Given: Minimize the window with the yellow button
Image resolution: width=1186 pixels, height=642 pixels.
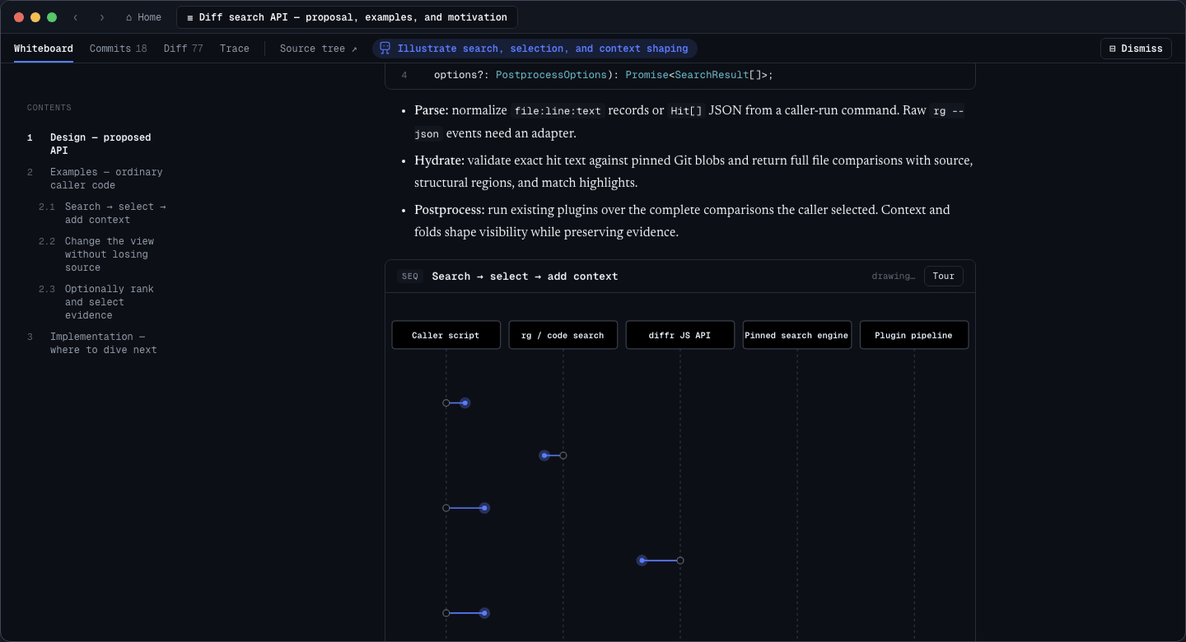Looking at the screenshot, I should pyautogui.click(x=36, y=17).
